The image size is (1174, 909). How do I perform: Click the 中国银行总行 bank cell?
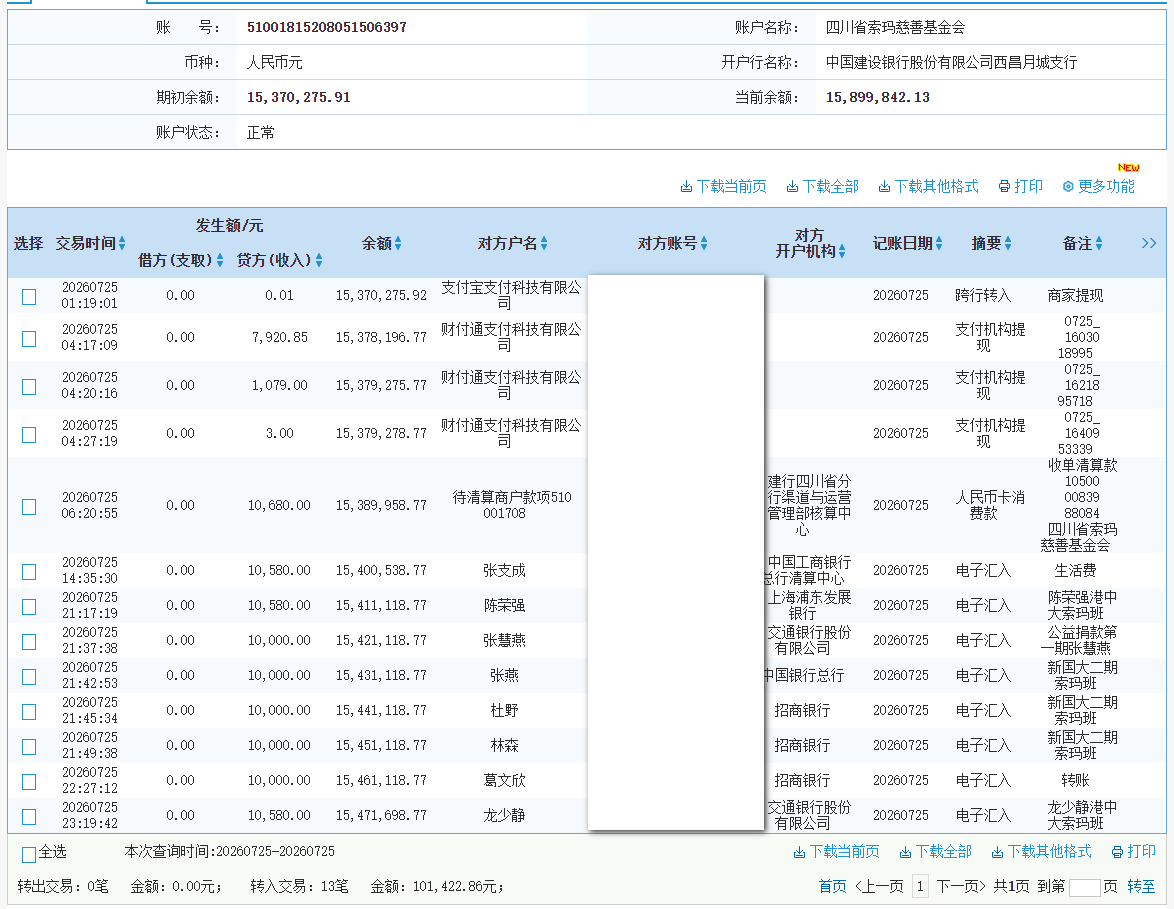(803, 675)
